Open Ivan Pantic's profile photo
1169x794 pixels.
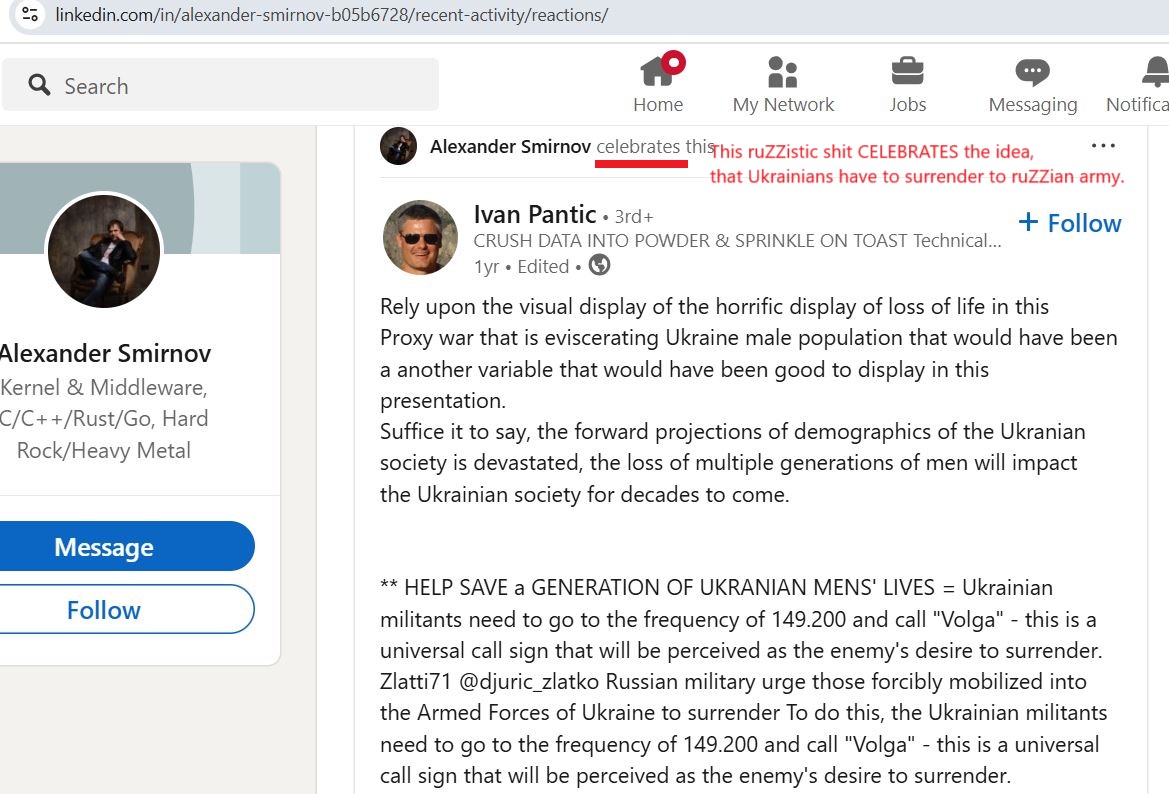pos(420,238)
